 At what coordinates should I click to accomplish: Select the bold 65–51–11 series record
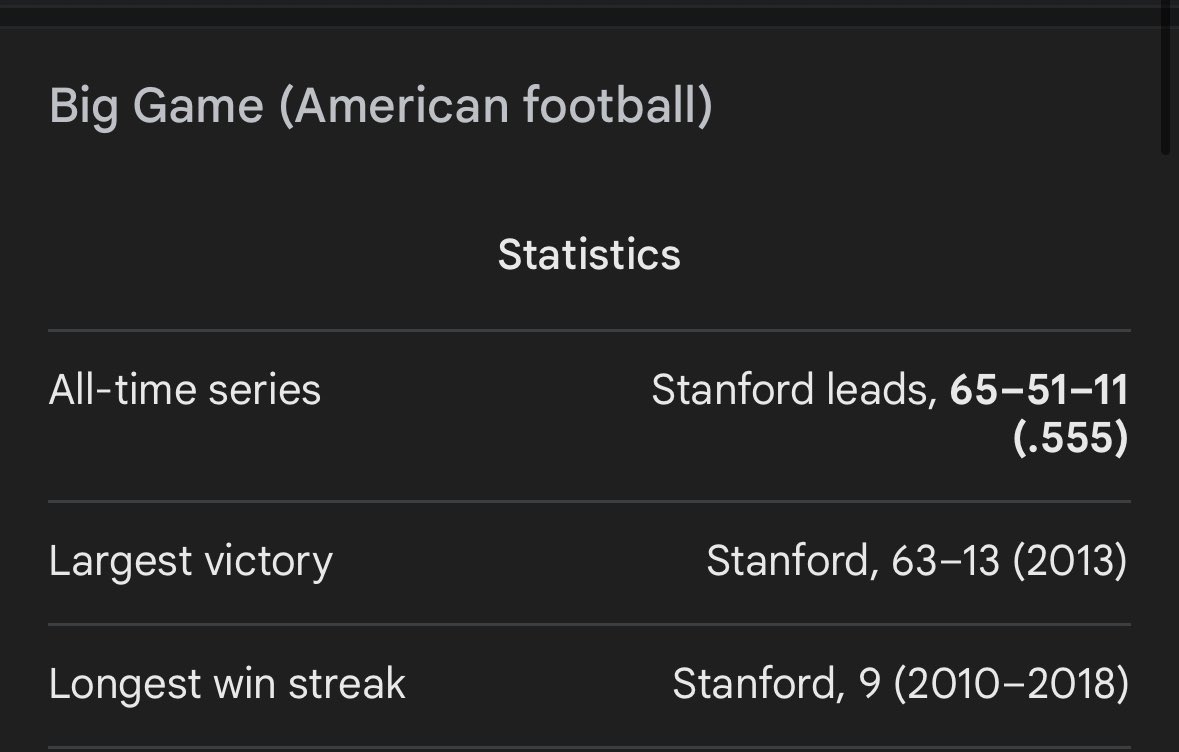pyautogui.click(x=1038, y=390)
